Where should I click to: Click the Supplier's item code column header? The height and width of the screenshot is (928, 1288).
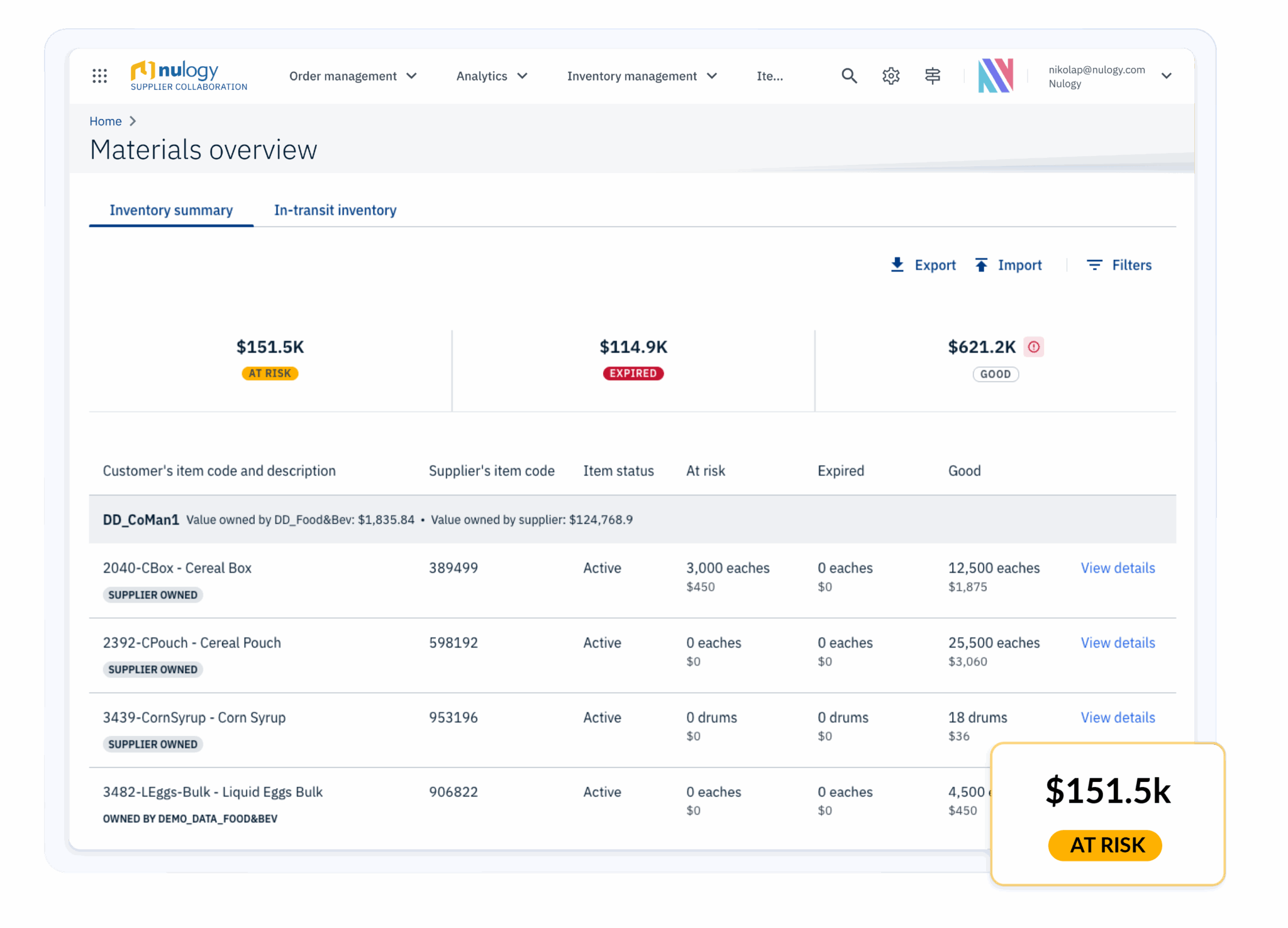click(491, 471)
